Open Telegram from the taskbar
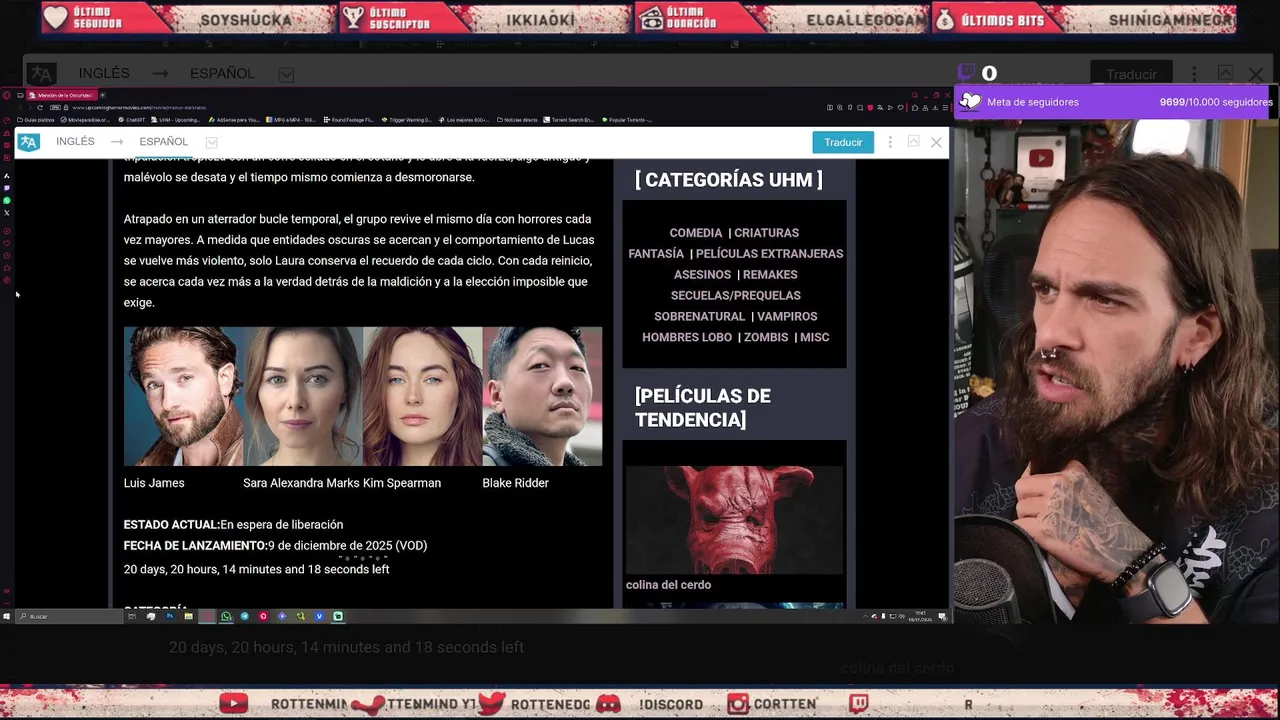1280x720 pixels. click(245, 616)
